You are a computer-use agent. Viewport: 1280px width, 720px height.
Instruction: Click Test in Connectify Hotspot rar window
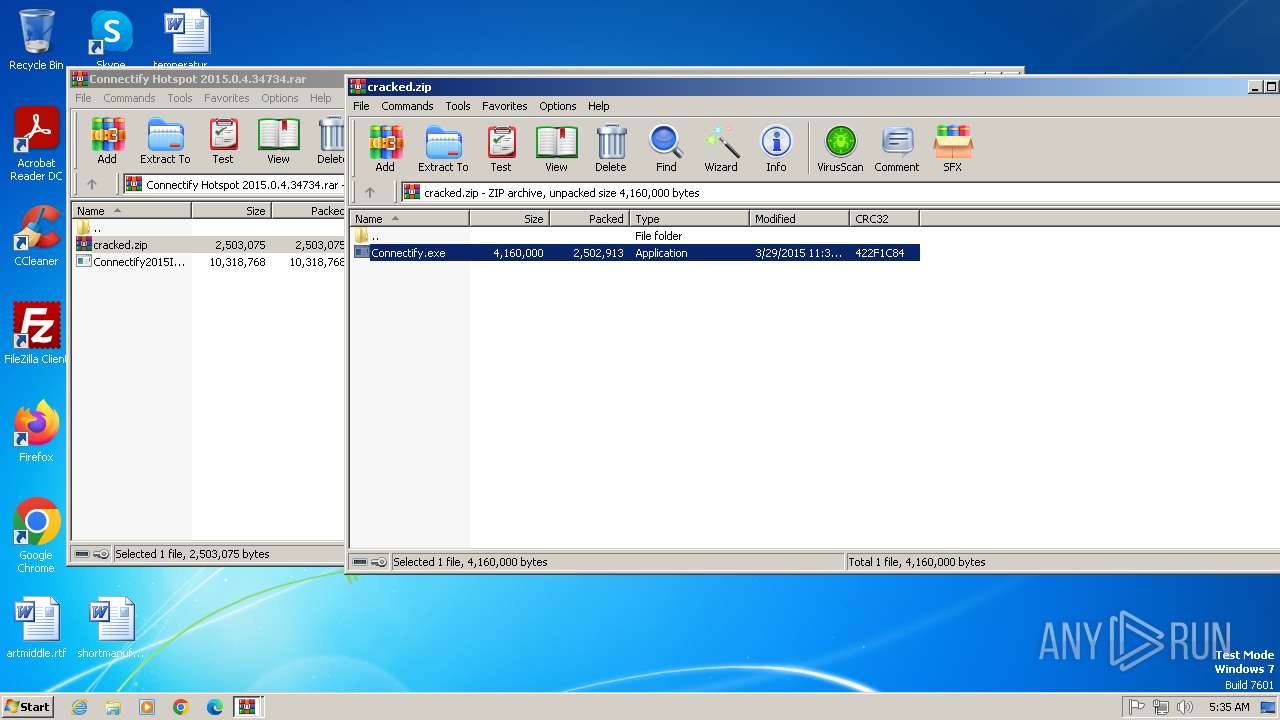pos(223,140)
